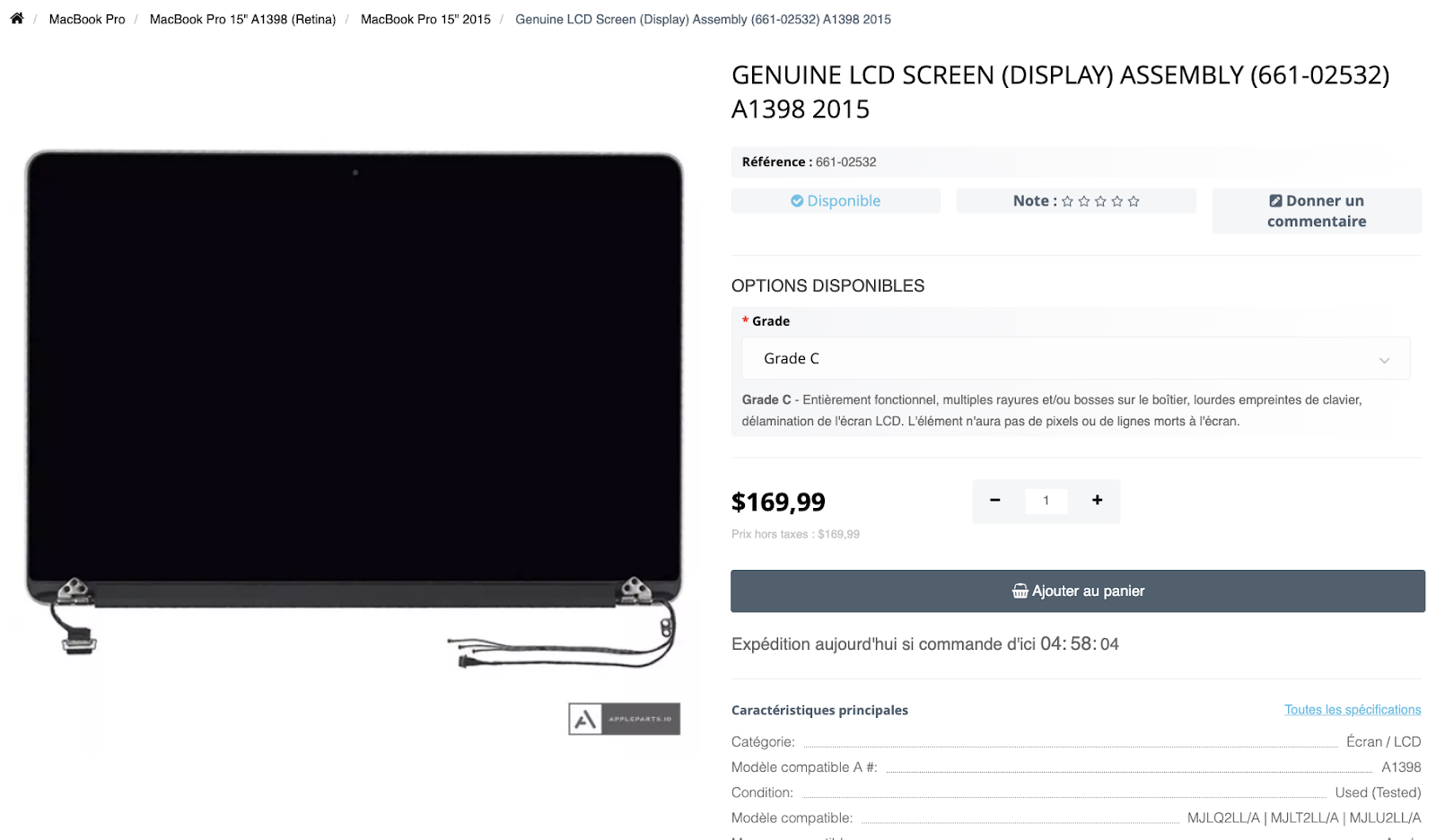This screenshot has height=840, width=1436.
Task: Click the LCD screen product image
Action: pyautogui.click(x=355, y=408)
